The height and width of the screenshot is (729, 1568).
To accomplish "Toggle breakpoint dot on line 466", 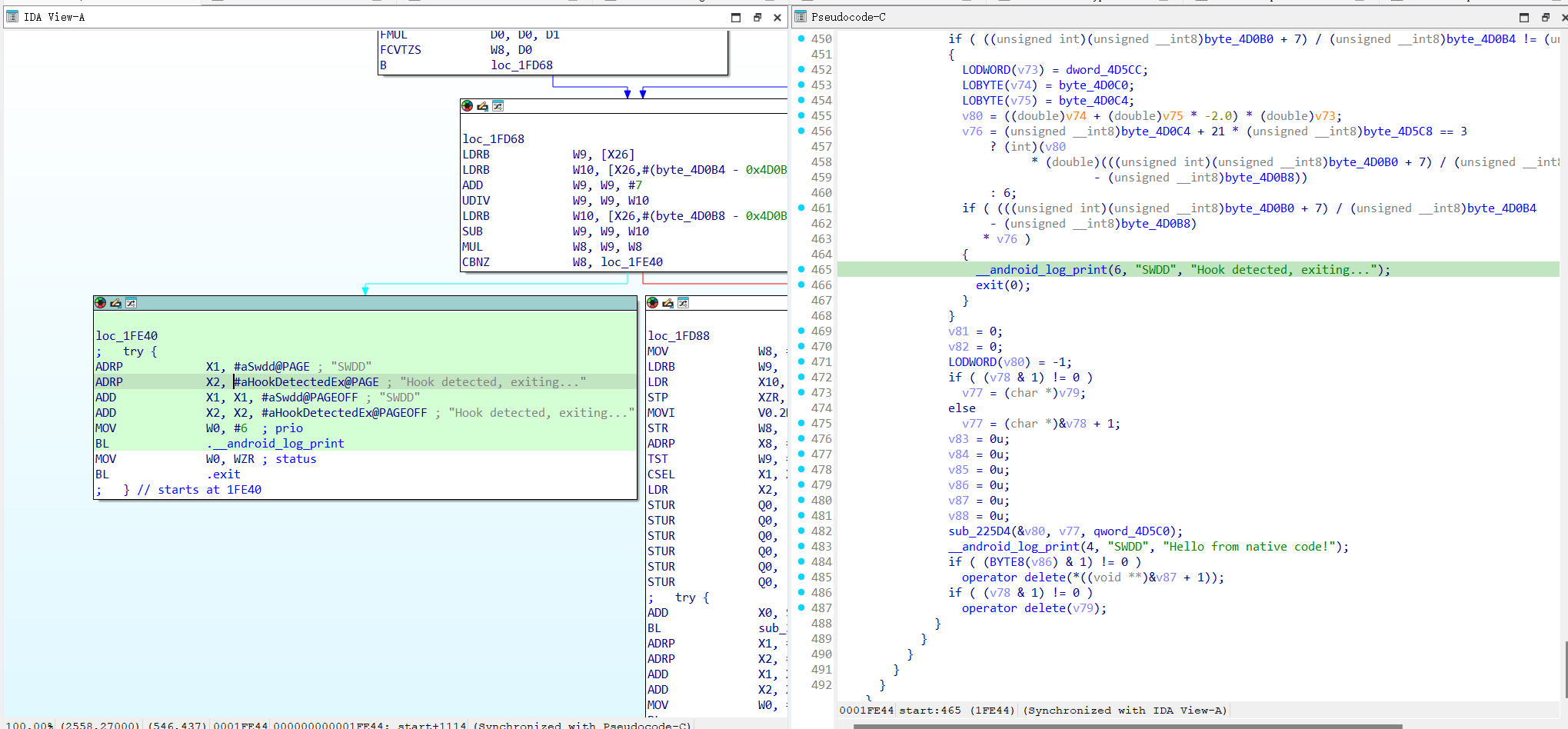I will click(801, 285).
